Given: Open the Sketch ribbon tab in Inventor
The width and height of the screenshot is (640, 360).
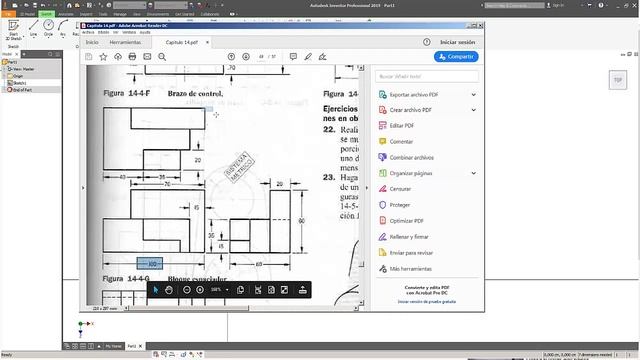Looking at the screenshot, I should [46, 14].
